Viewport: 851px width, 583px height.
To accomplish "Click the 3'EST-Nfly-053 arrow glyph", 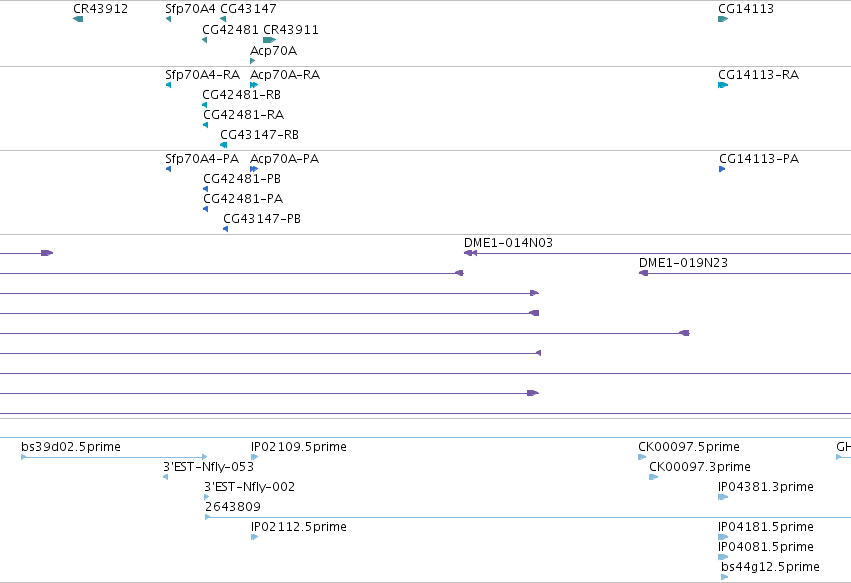I will (166, 477).
